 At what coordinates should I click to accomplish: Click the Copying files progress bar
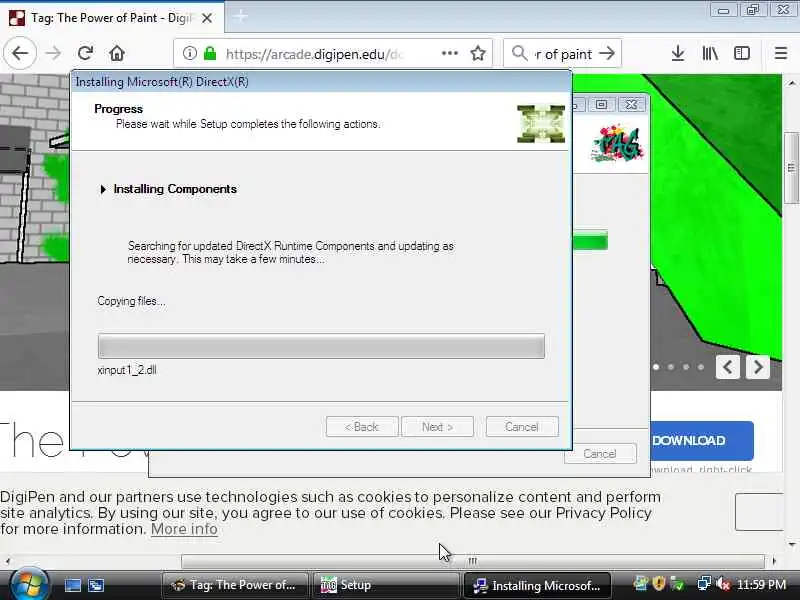[321, 346]
